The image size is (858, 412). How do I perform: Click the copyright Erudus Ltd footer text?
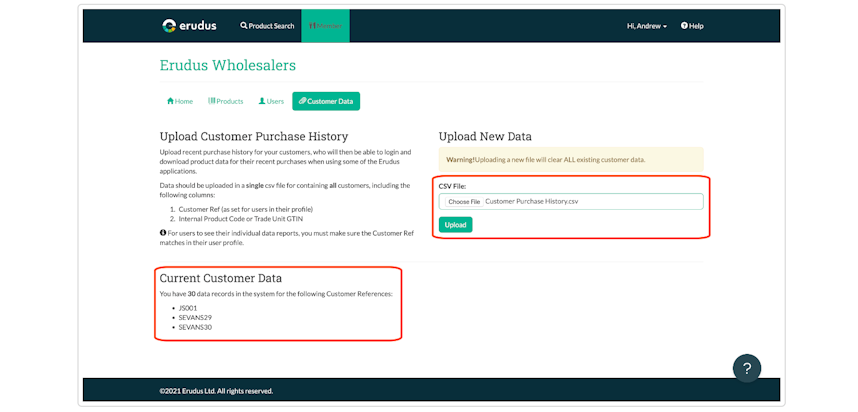click(x=216, y=391)
